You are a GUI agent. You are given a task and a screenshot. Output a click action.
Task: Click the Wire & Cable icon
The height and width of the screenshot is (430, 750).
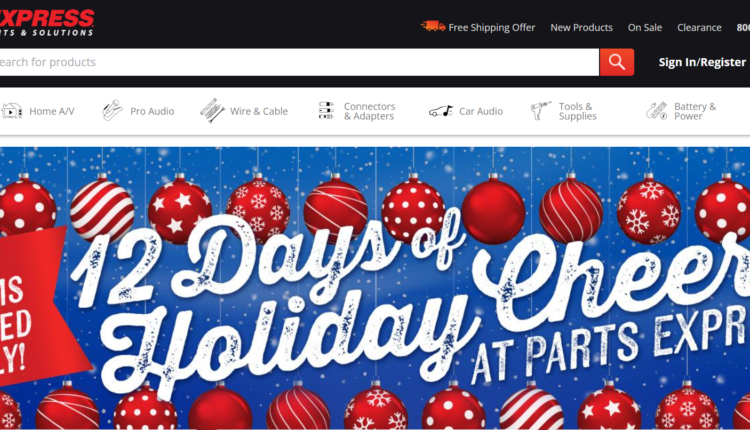point(212,111)
